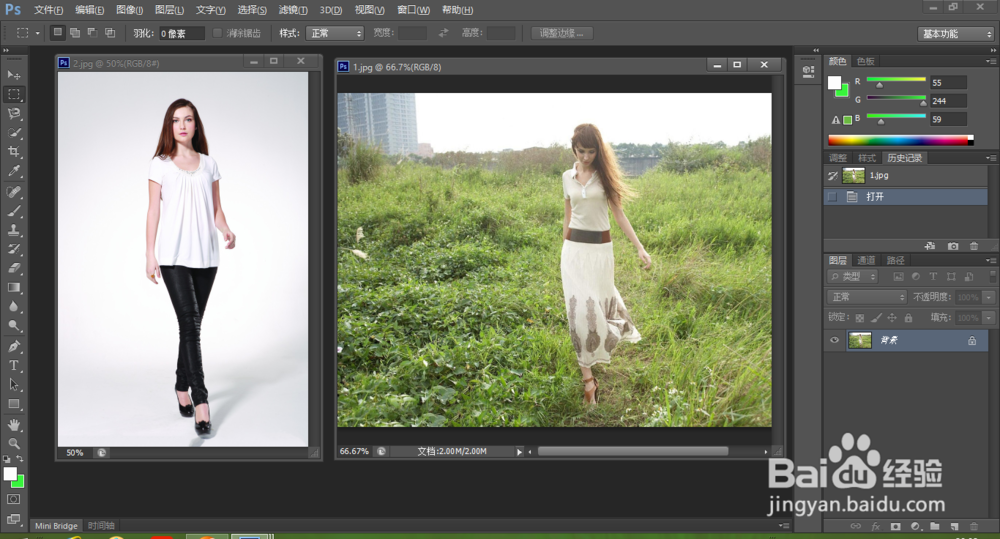Open the Color panel flyout menu
The height and width of the screenshot is (539, 1000).
(x=990, y=61)
